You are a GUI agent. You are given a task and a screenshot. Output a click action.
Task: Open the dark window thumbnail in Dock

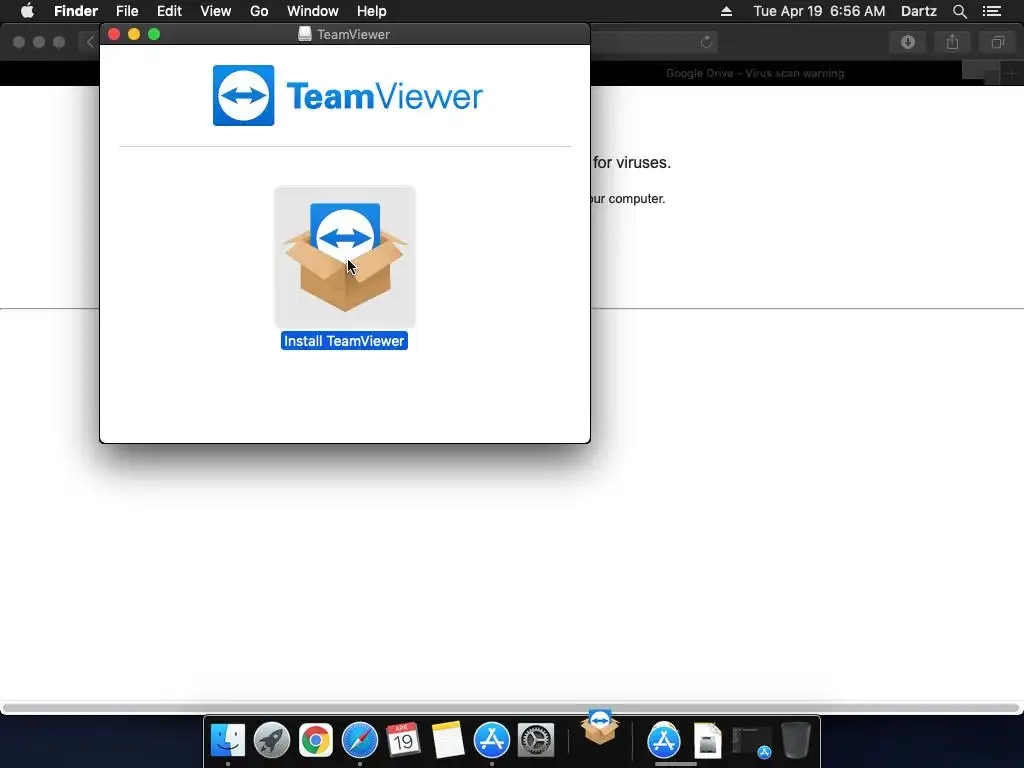coord(752,742)
